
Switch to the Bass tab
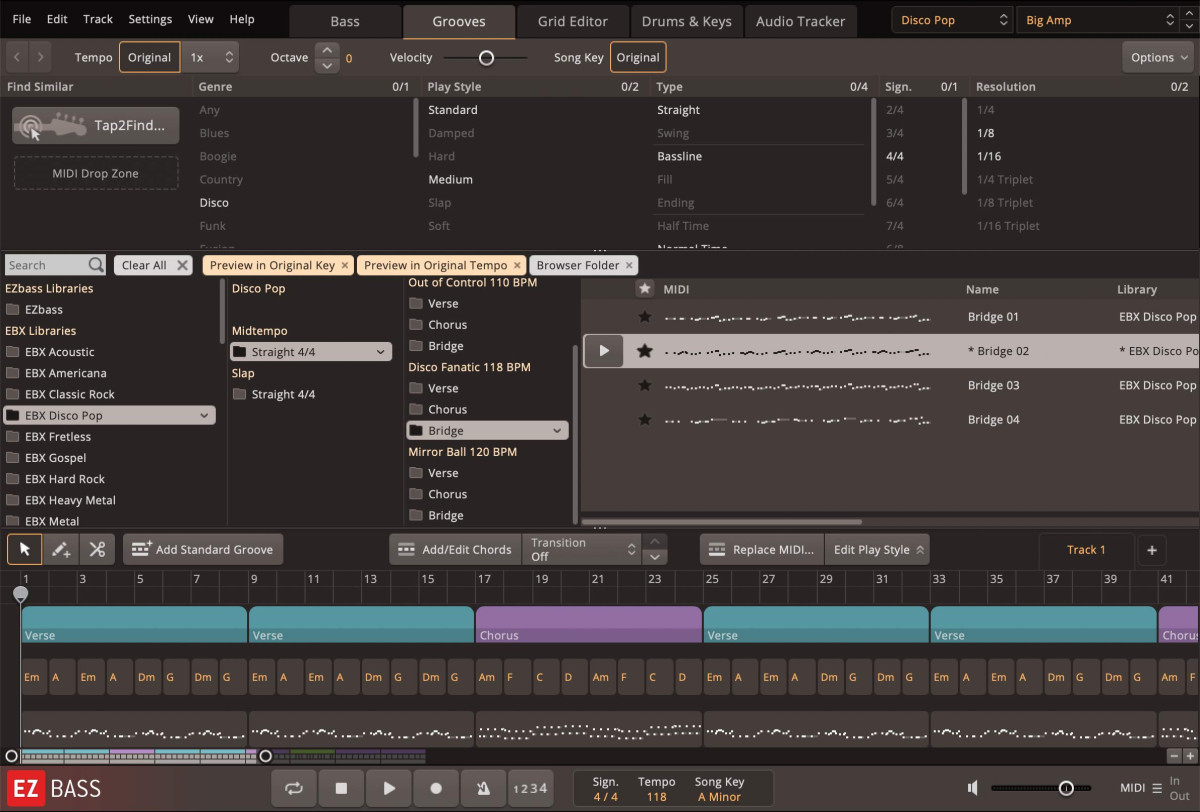(x=345, y=21)
